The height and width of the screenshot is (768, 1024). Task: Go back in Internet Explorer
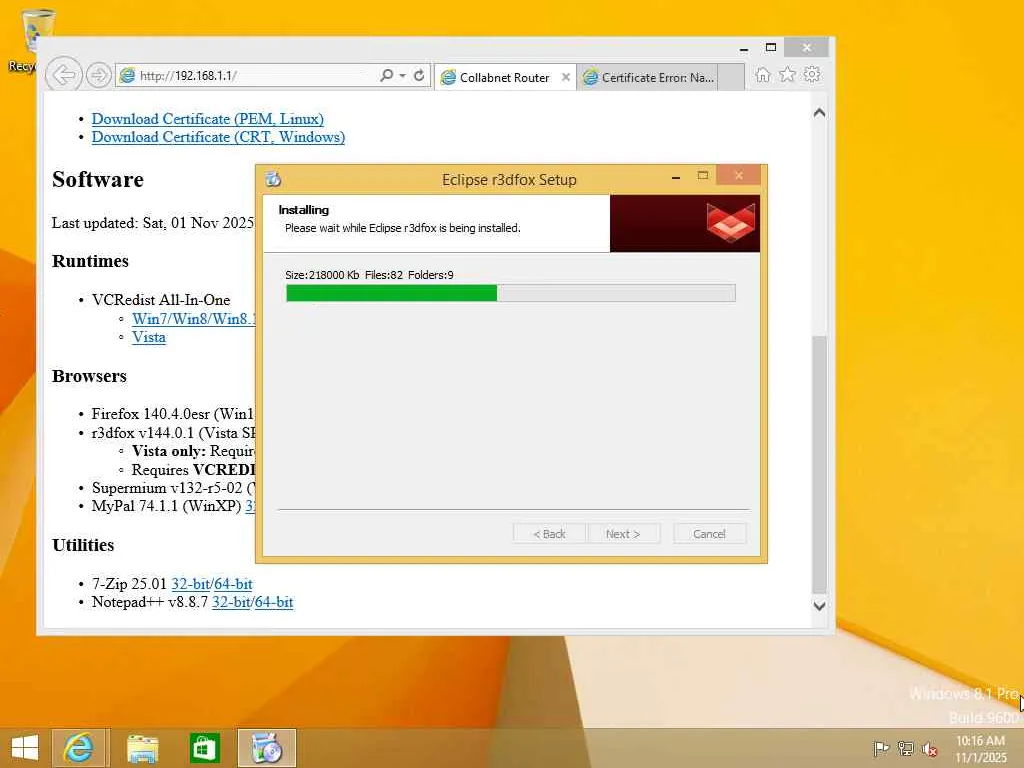[63, 75]
